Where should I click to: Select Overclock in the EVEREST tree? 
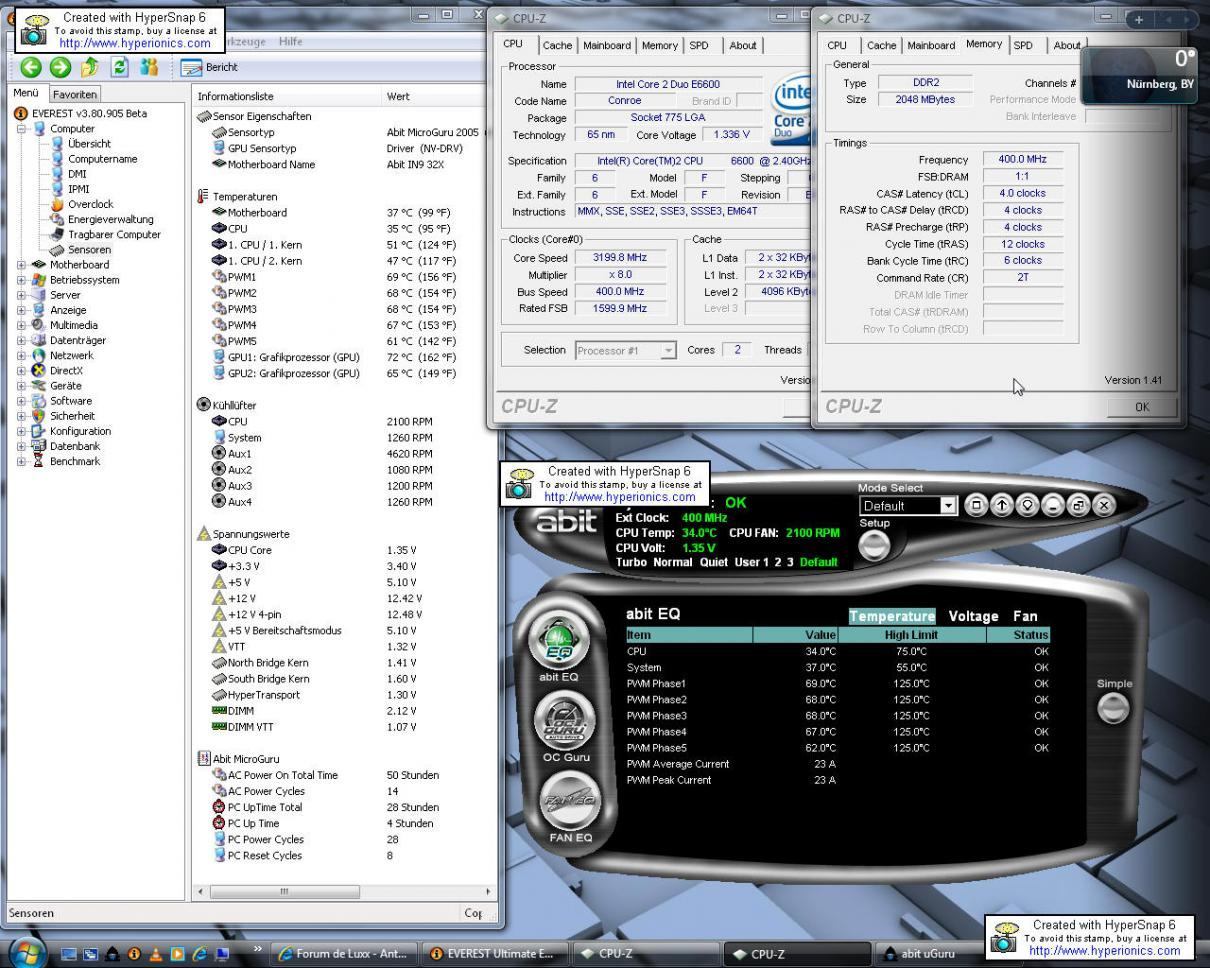90,204
